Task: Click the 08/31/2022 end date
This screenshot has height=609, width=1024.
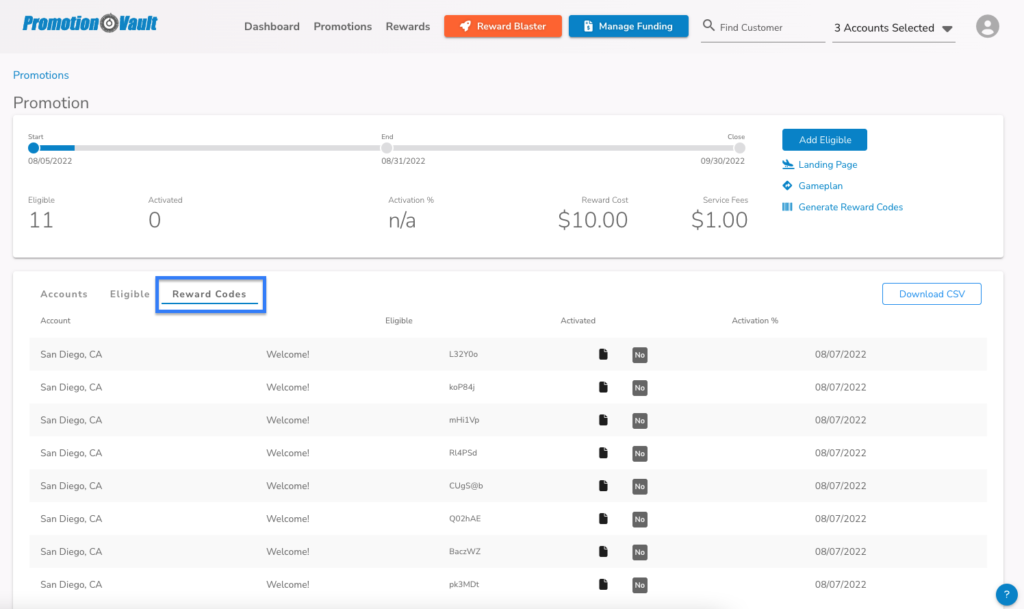Action: click(x=403, y=161)
